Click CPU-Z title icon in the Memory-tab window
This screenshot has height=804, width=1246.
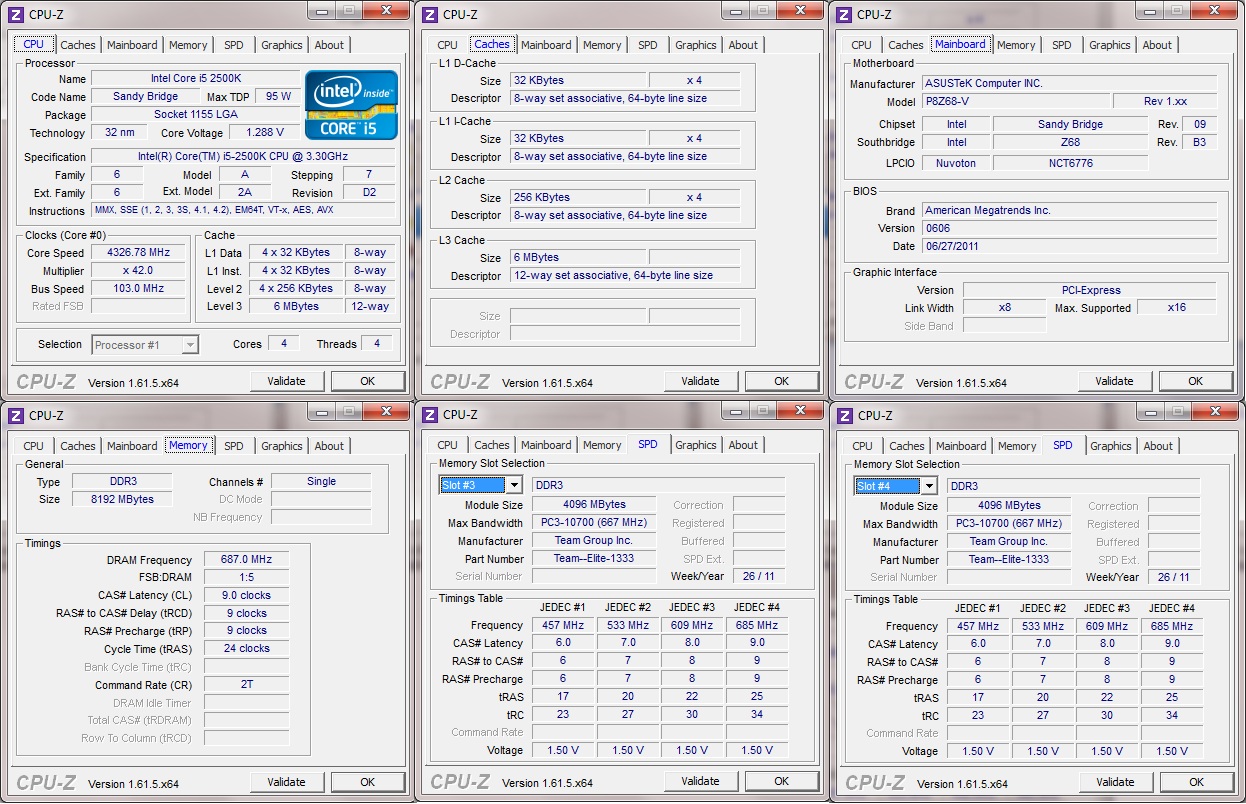point(16,415)
